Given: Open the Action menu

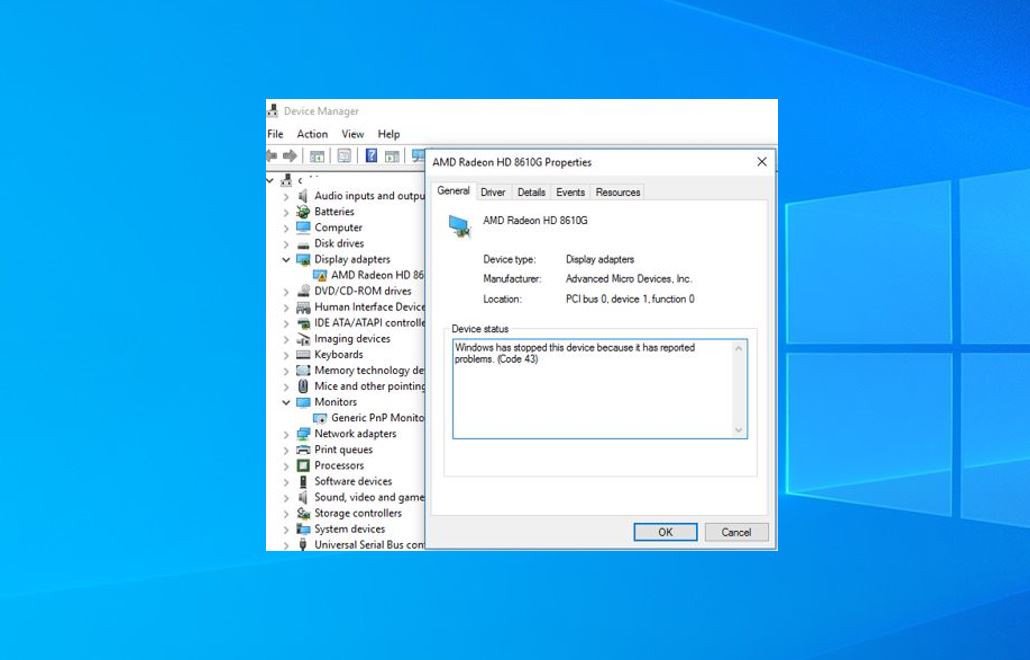Looking at the screenshot, I should pyautogui.click(x=312, y=133).
